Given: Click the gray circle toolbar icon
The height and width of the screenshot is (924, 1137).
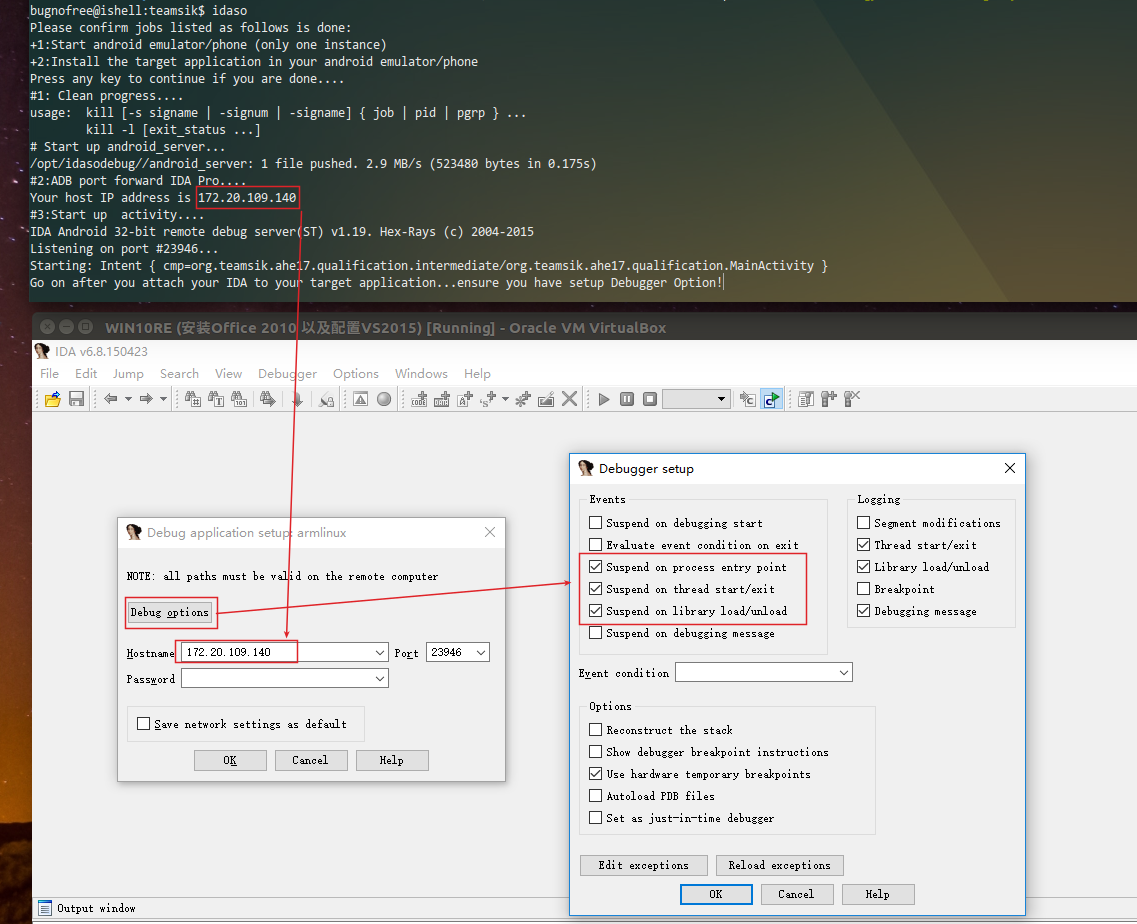Looking at the screenshot, I should point(384,399).
